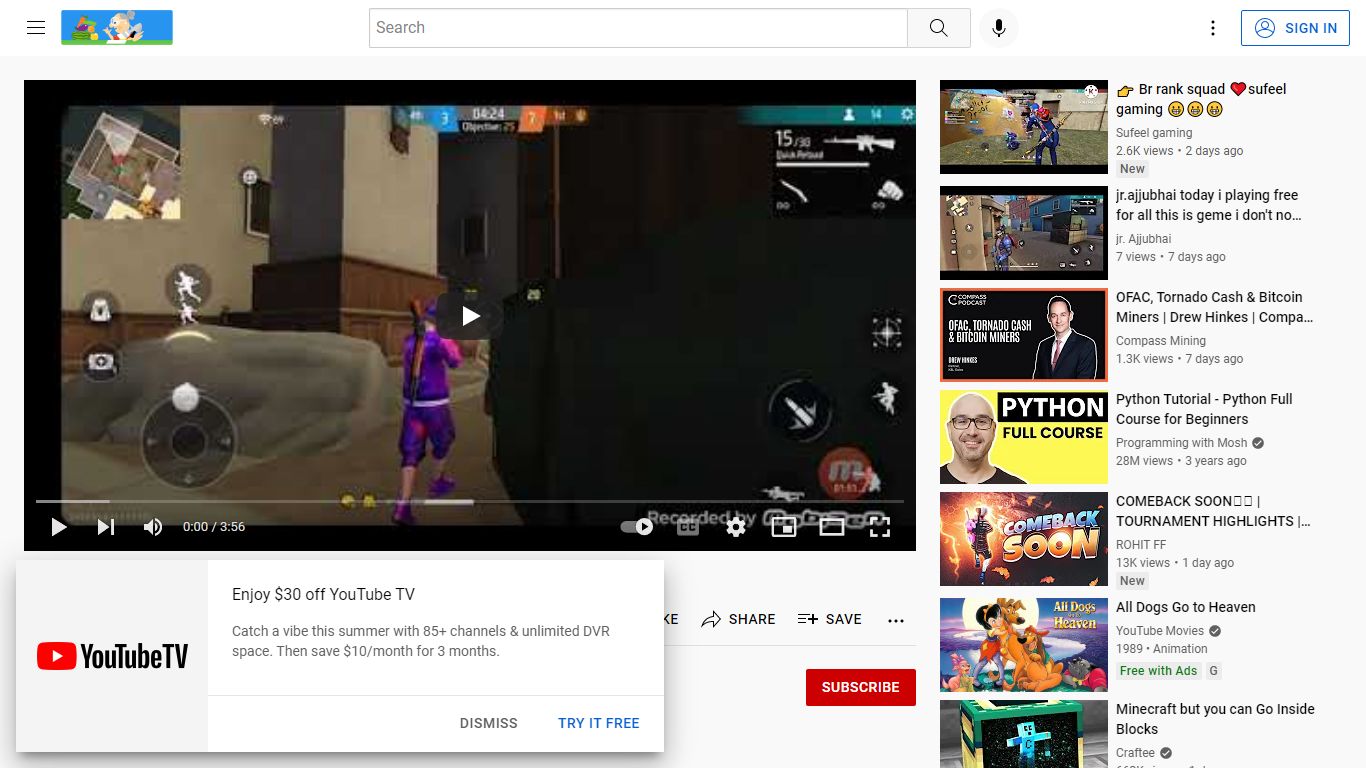Start voice search with microphone icon

coord(998,28)
